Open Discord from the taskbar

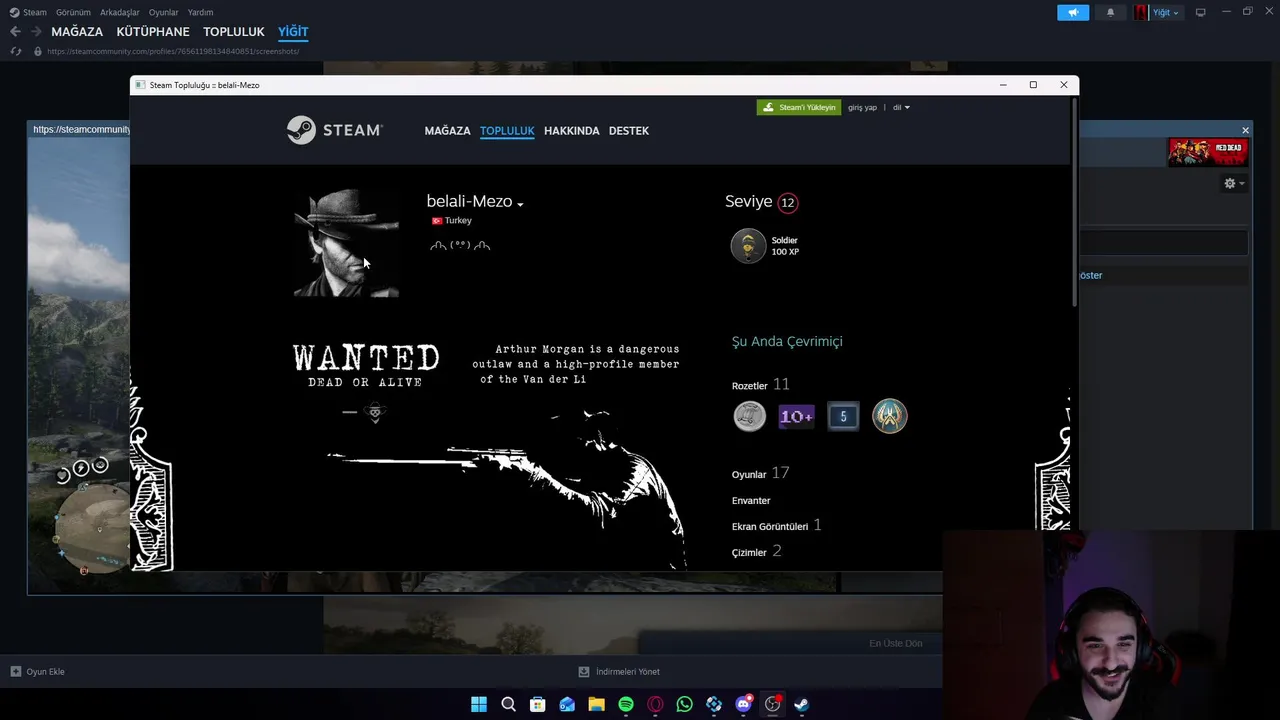(x=743, y=704)
